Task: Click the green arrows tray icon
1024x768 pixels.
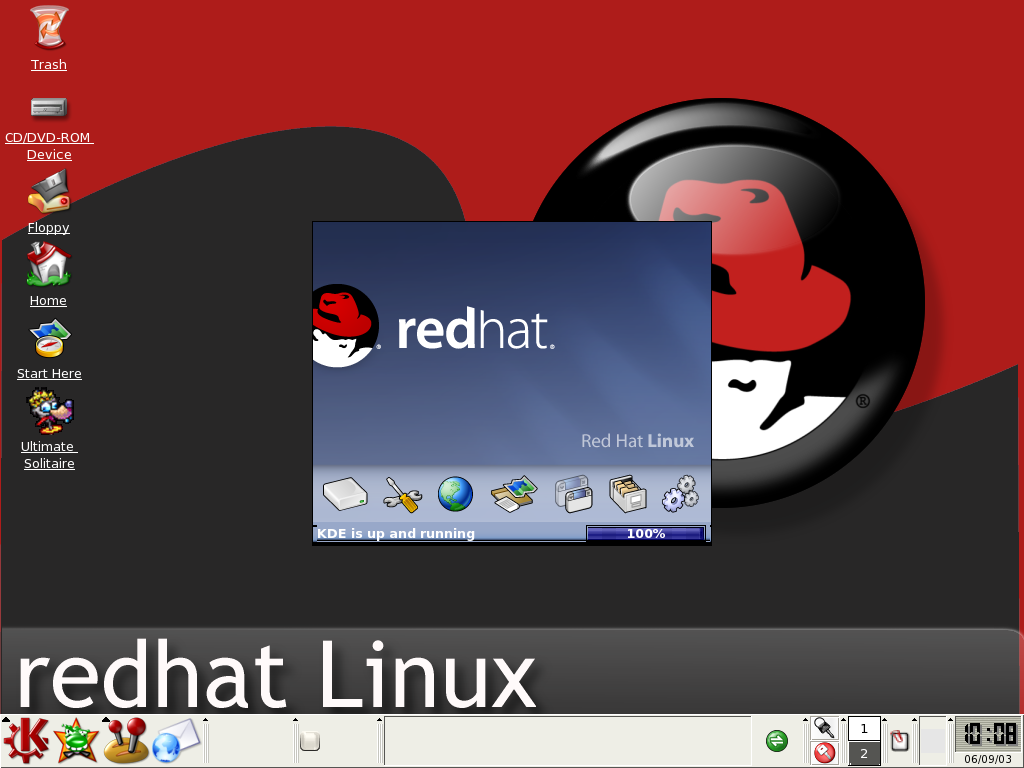Action: [776, 741]
